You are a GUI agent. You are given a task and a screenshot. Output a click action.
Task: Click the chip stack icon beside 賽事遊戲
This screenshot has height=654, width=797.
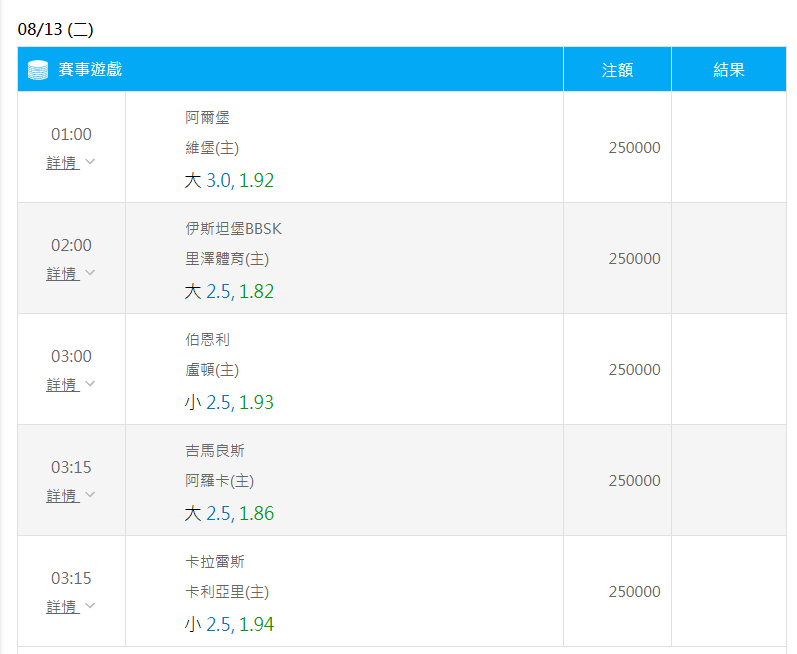[38, 70]
